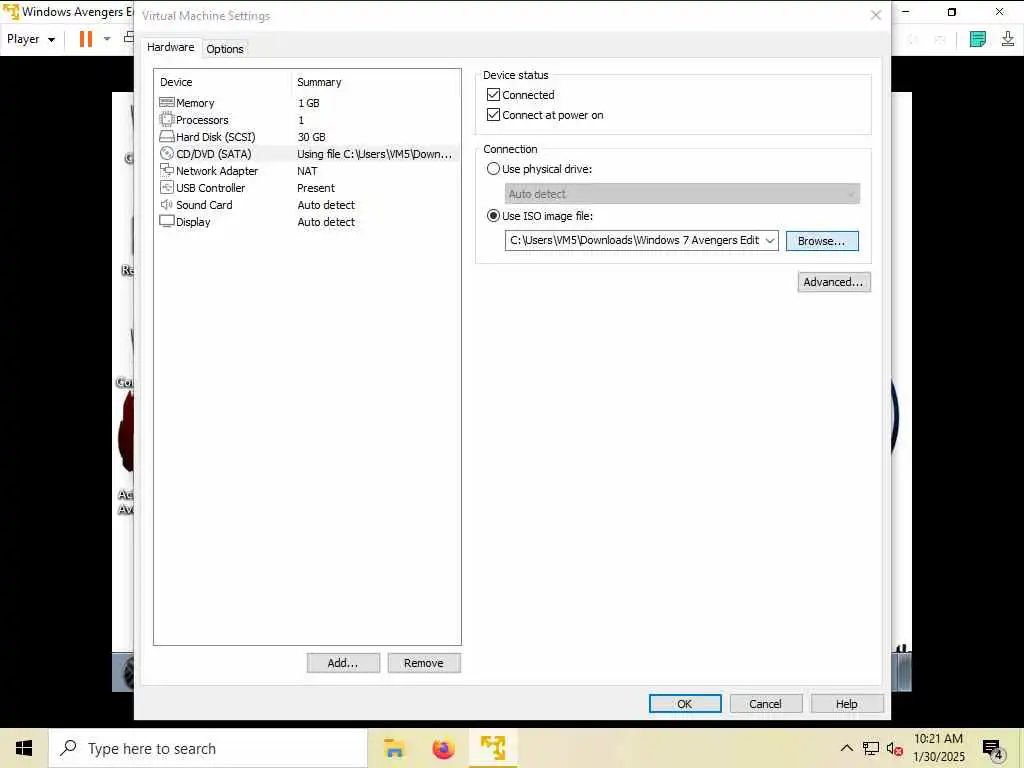Image resolution: width=1024 pixels, height=768 pixels.
Task: Select the CD/DVD (SATA) disc icon
Action: [x=167, y=153]
